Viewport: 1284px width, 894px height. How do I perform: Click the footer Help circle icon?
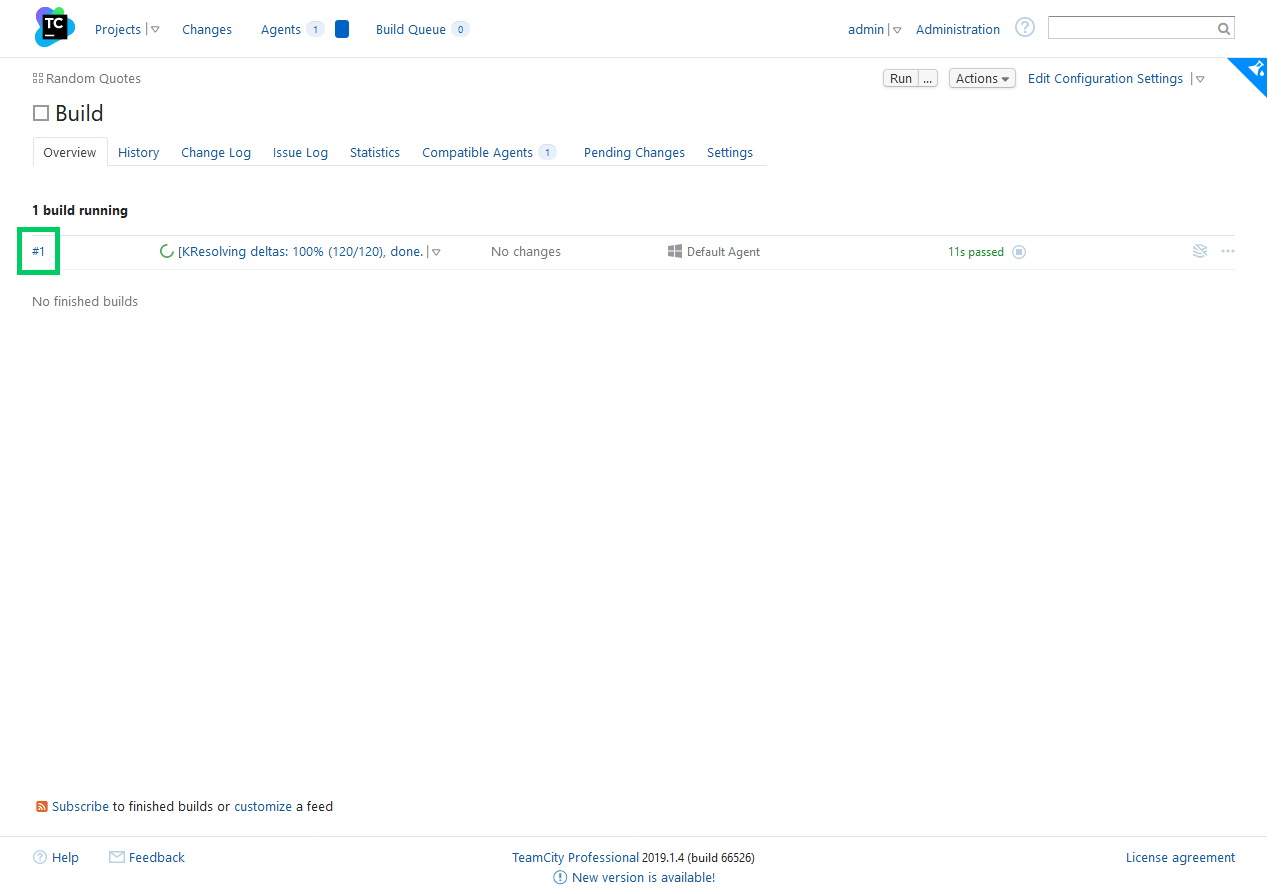click(40, 857)
